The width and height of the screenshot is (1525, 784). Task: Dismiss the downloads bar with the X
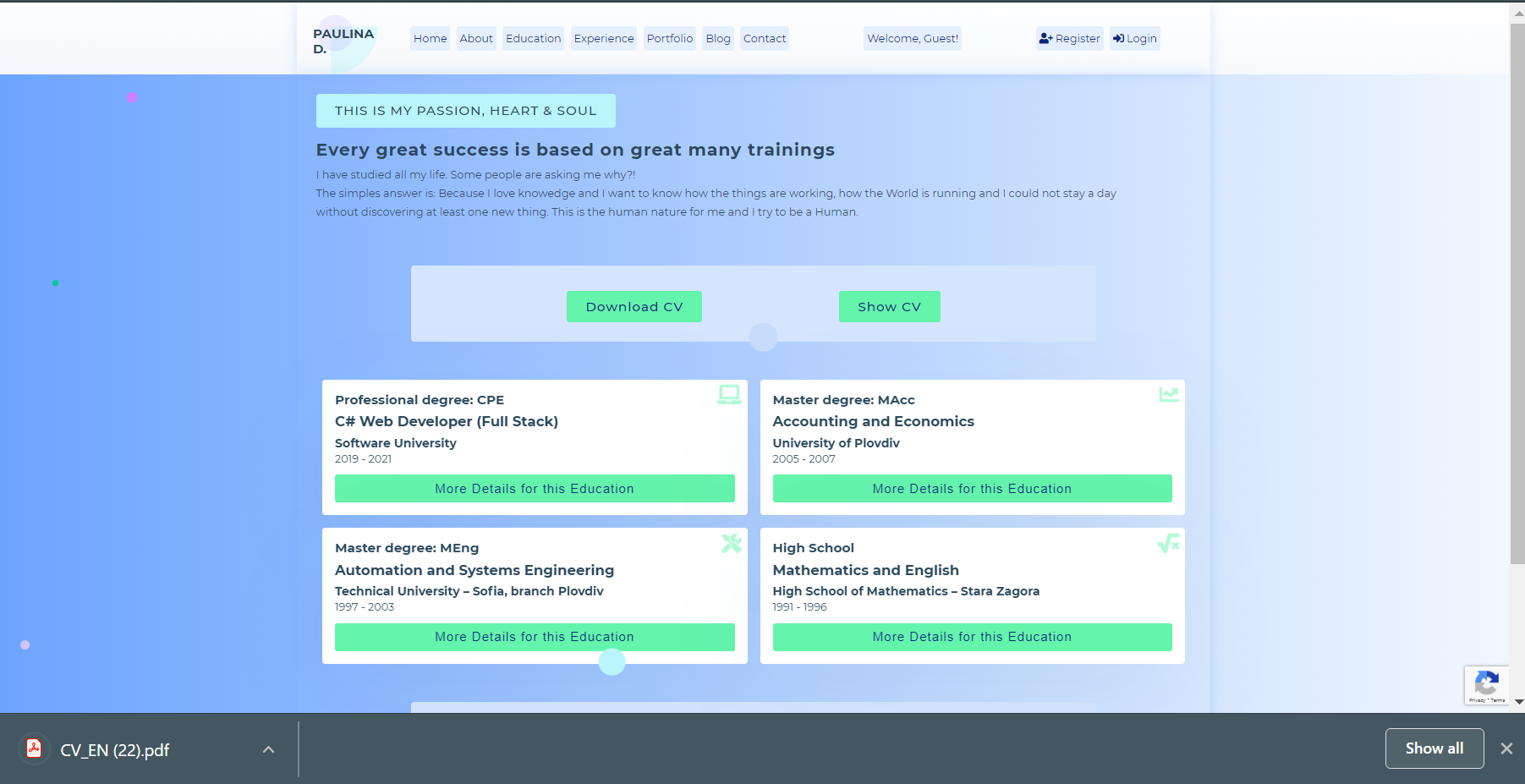(x=1506, y=748)
